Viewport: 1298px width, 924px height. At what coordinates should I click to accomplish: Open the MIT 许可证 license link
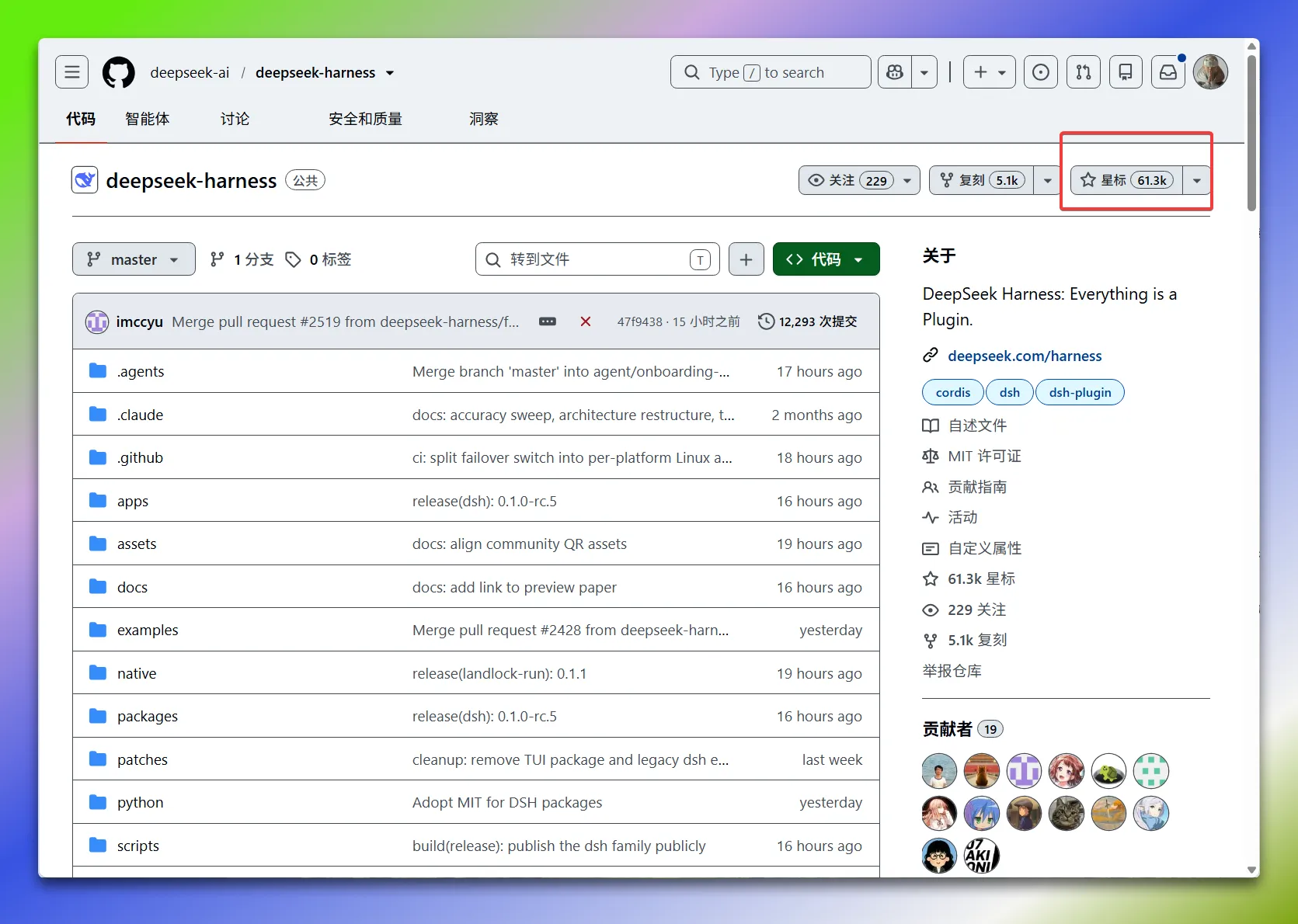click(972, 456)
